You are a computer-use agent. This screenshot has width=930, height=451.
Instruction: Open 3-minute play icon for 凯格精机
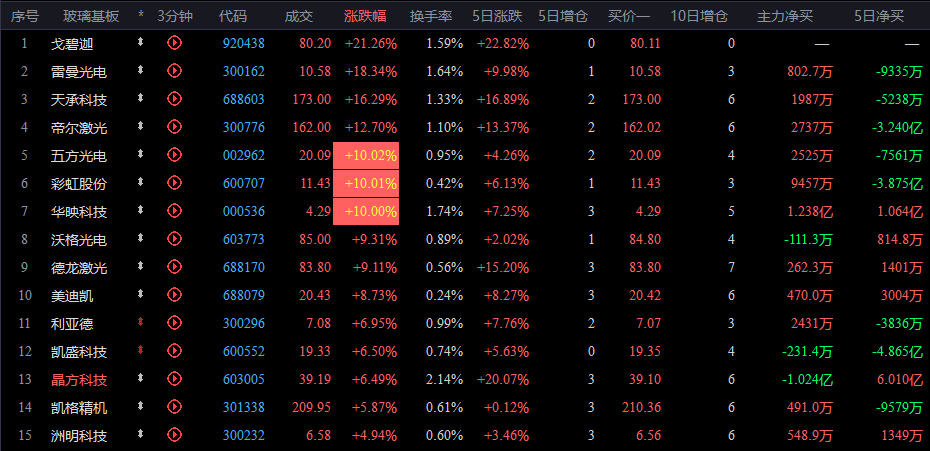(174, 406)
